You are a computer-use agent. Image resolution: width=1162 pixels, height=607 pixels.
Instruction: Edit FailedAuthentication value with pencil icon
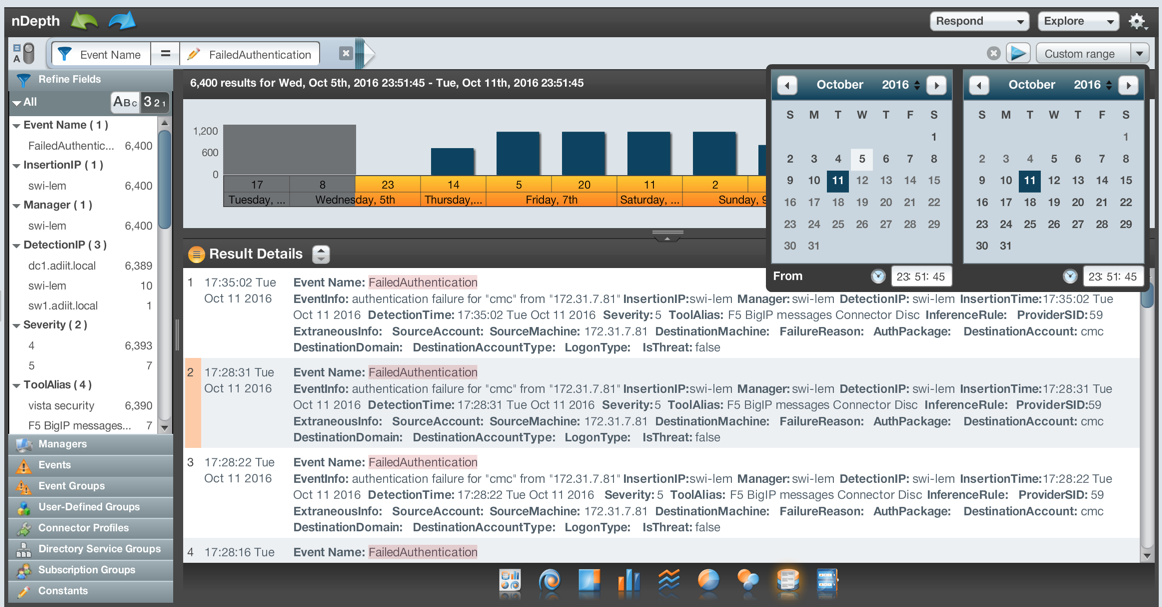(x=193, y=54)
